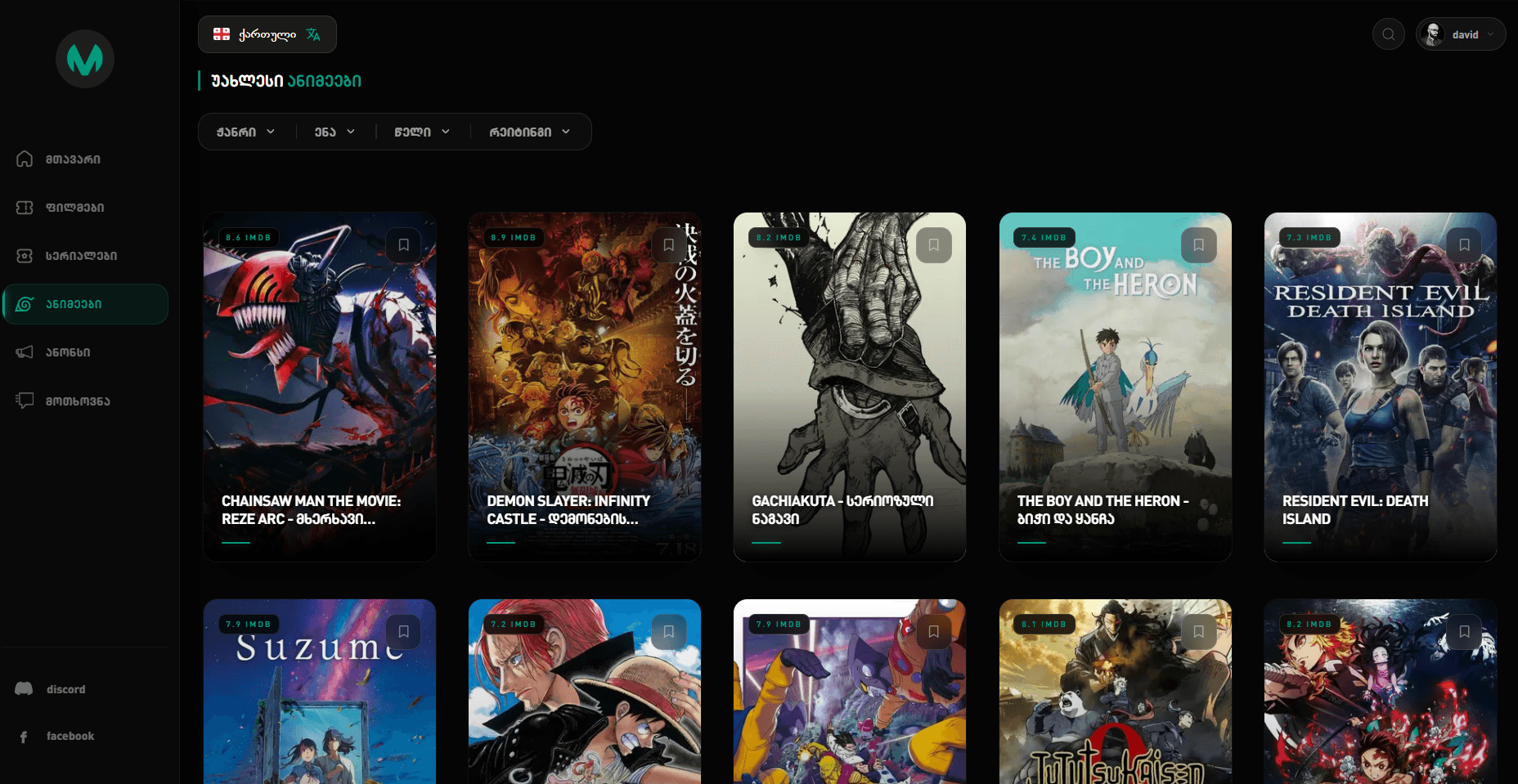1518x784 pixels.
Task: Open the ქართული language selector
Action: [267, 34]
